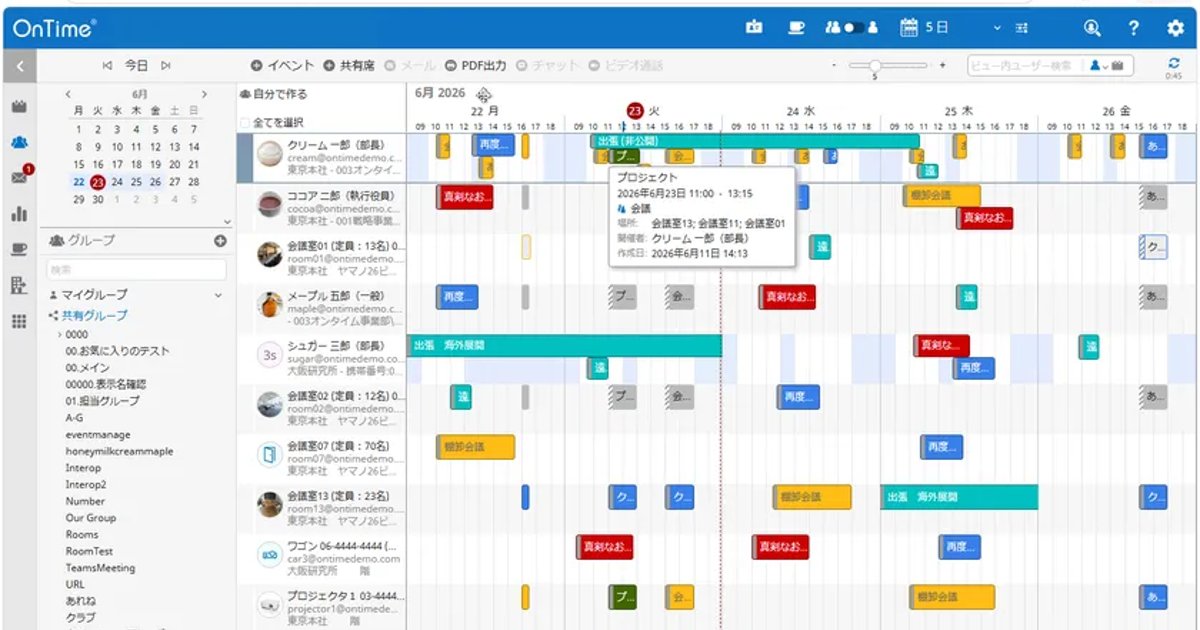Screen dimensions: 1200x630
Task: Click the plus zoom icon beside the slider
Action: (942, 66)
